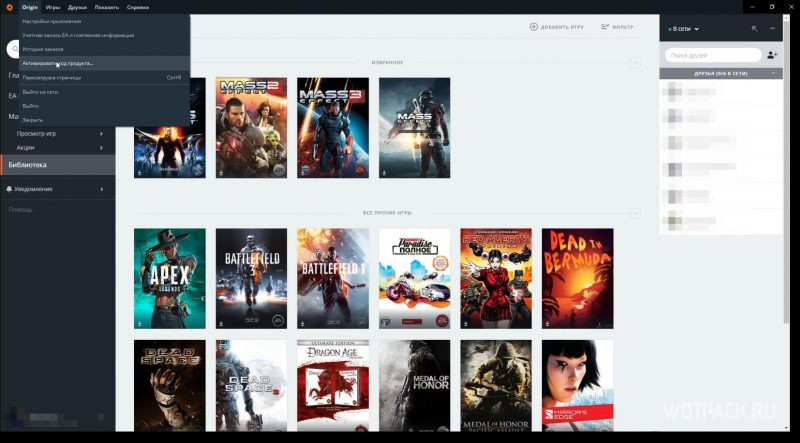The image size is (800, 443).
Task: Open the В сети status dropdown
Action: [x=684, y=29]
